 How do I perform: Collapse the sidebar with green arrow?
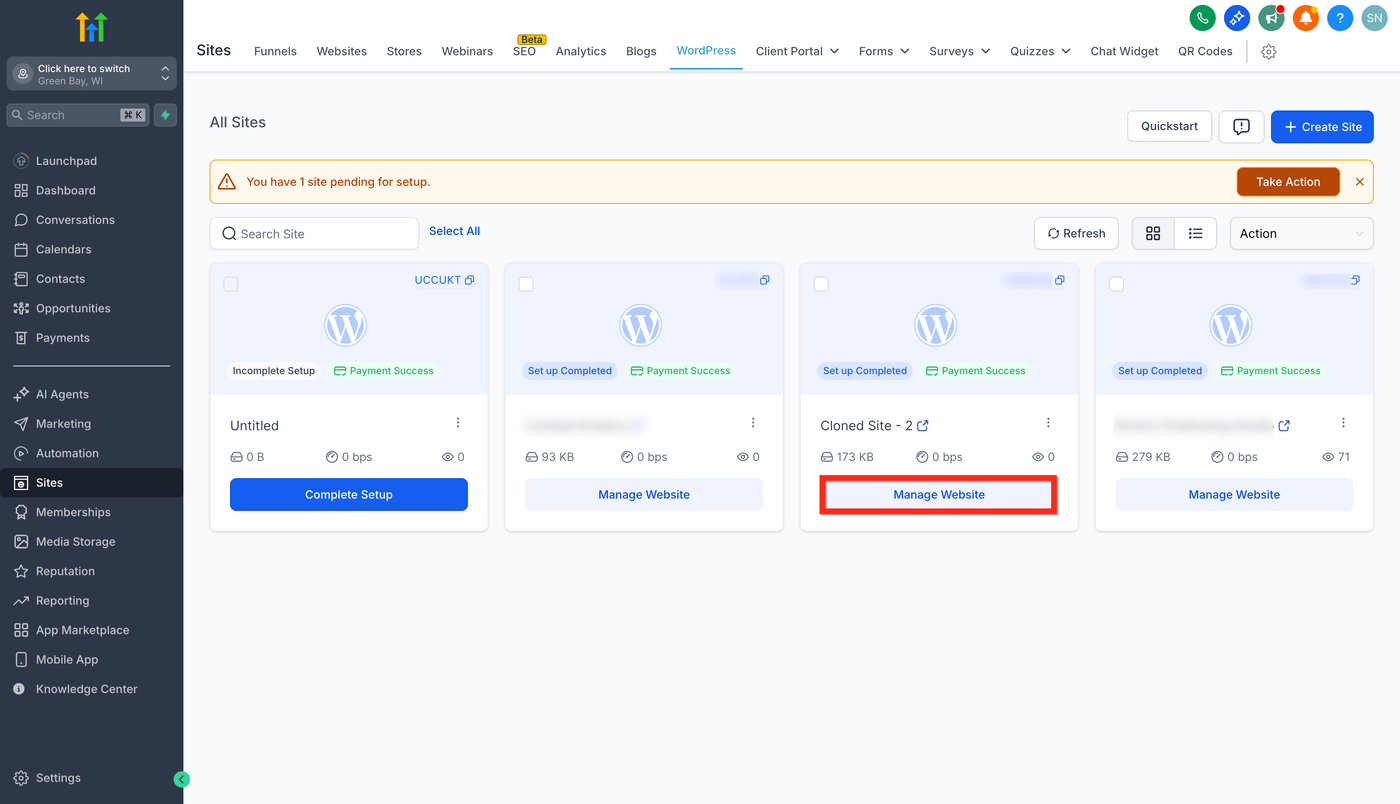click(x=181, y=779)
